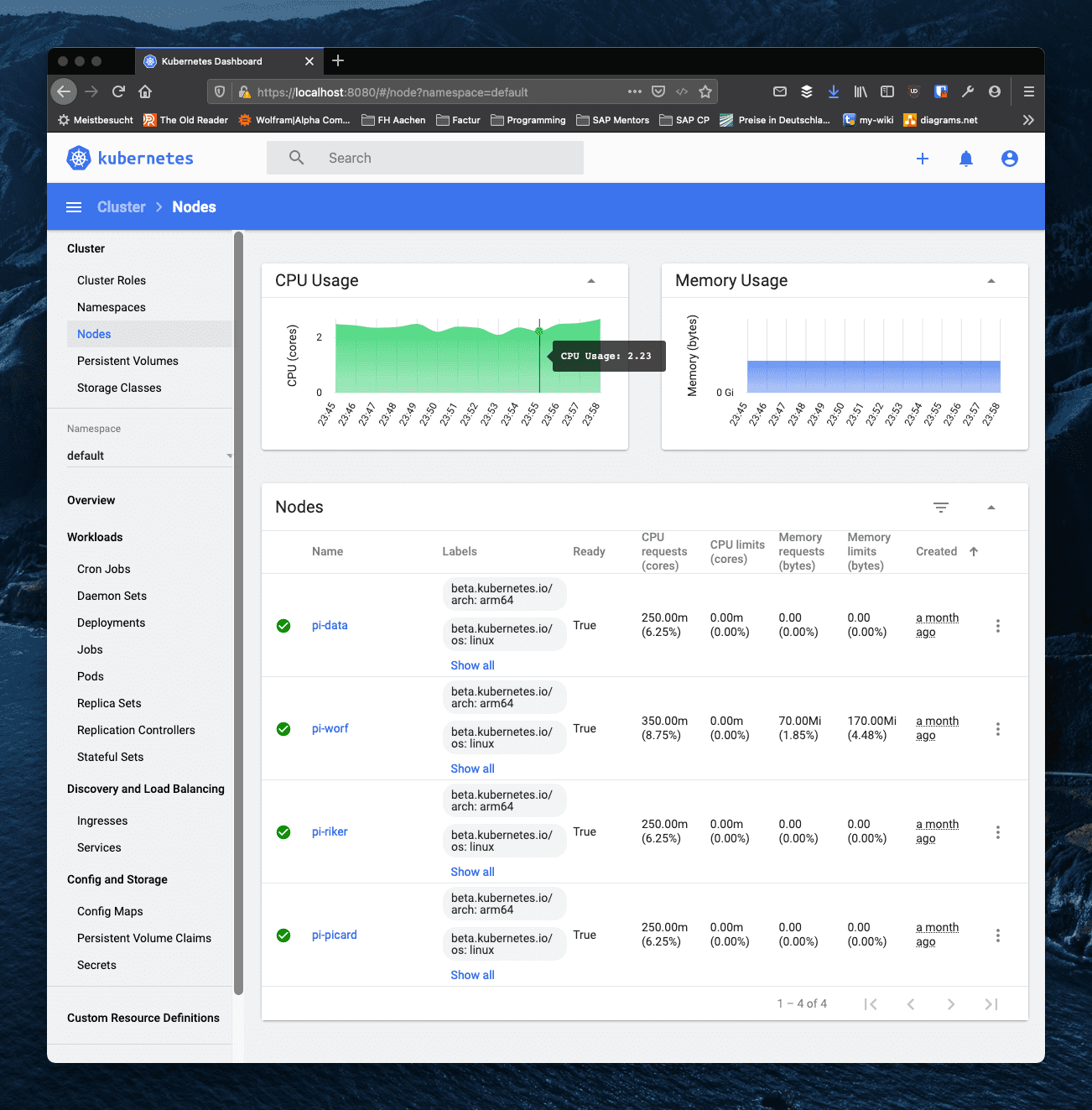1092x1110 pixels.
Task: Open Deployments in sidebar
Action: tap(111, 623)
